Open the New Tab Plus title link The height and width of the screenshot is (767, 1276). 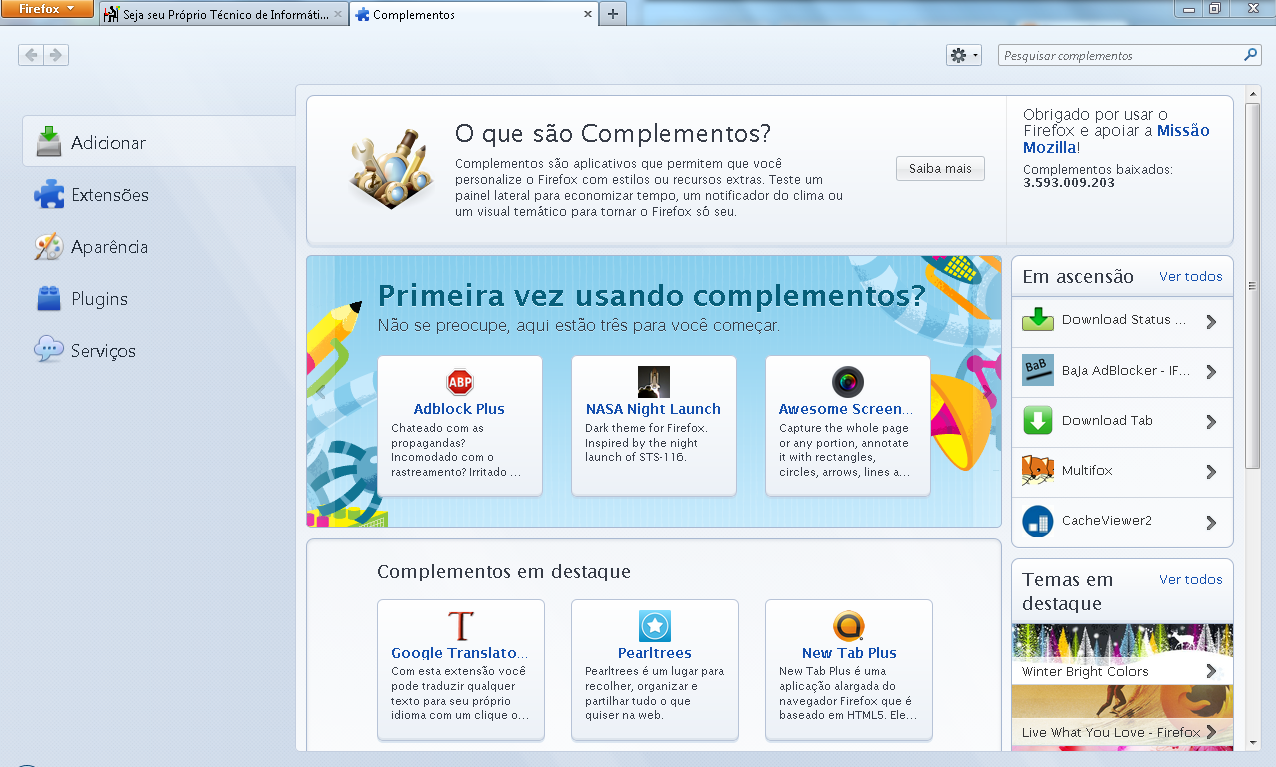(x=849, y=652)
